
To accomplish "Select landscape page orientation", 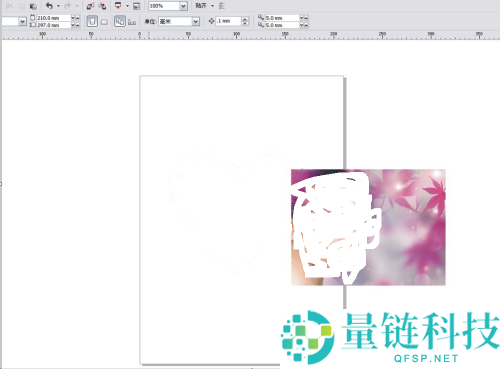I will coord(104,22).
